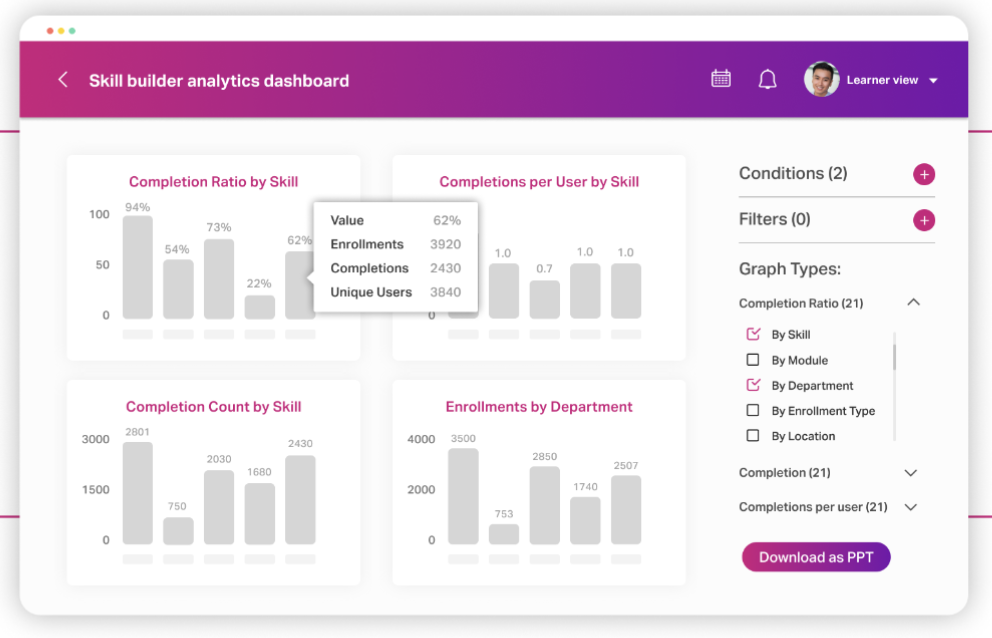Enable the By Module checkbox

point(754,360)
